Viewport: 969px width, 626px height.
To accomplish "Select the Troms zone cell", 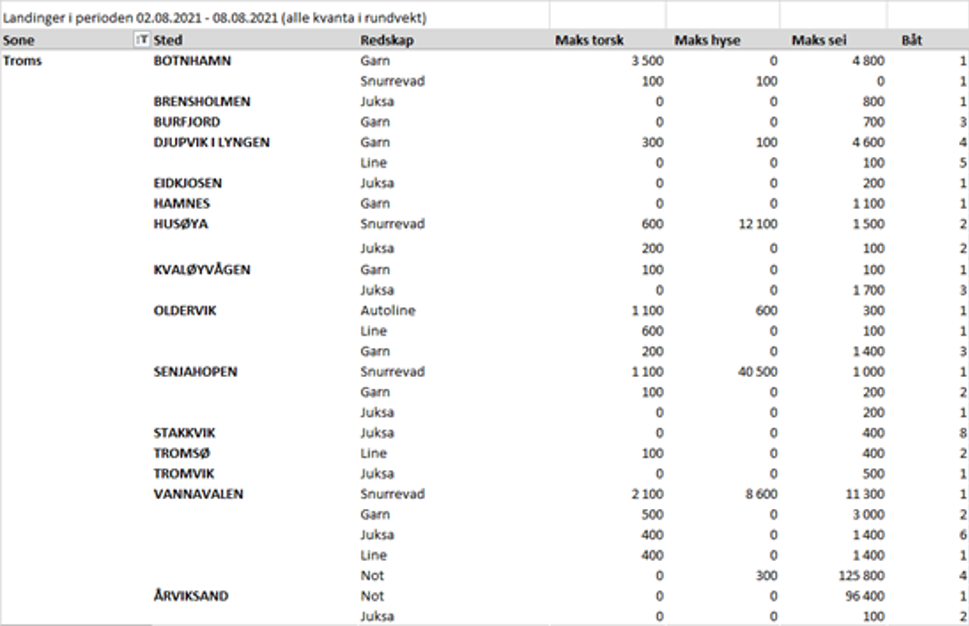I will 23,61.
